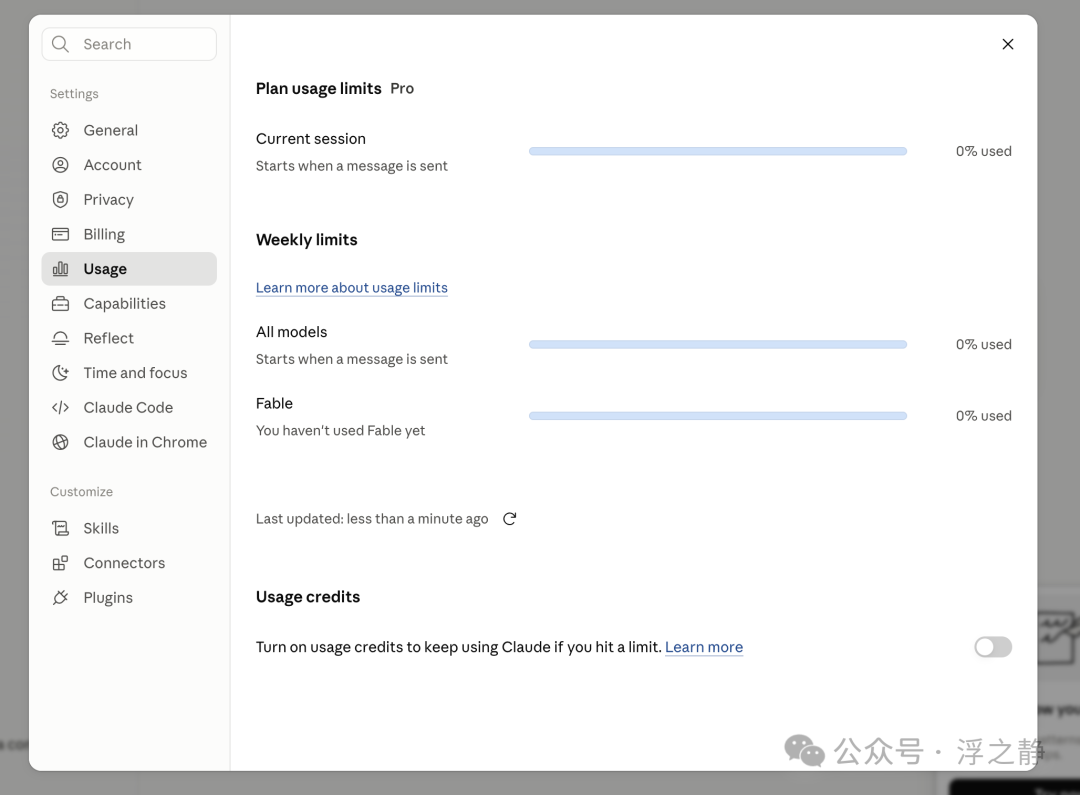Screen dimensions: 1080x795
Task: Click the Time and focus moon icon
Action: pos(61,373)
